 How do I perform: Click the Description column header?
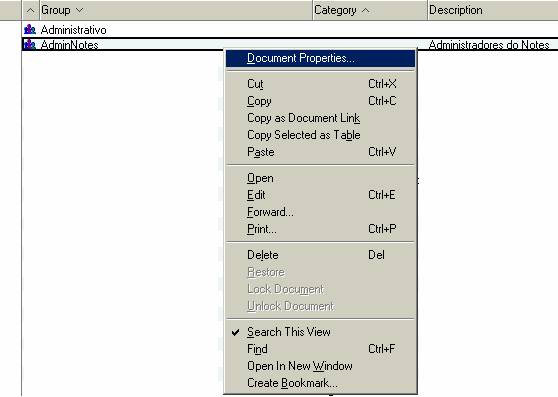coord(493,10)
